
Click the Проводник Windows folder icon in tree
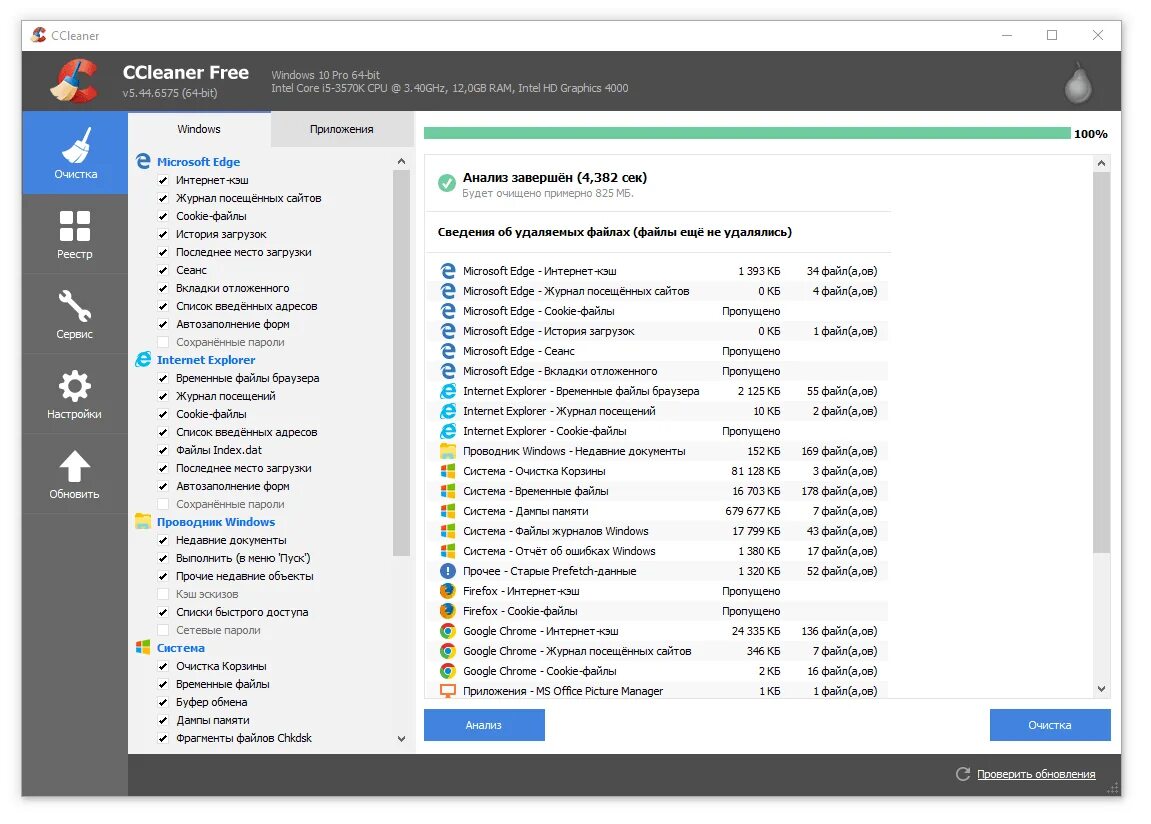(143, 522)
